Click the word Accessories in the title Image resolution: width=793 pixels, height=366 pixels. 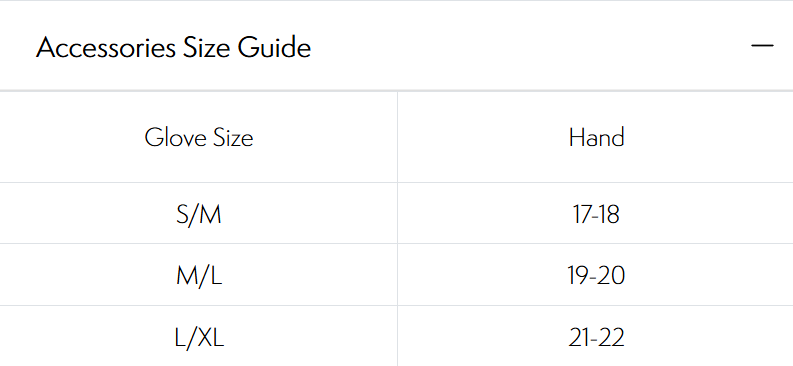(x=106, y=48)
